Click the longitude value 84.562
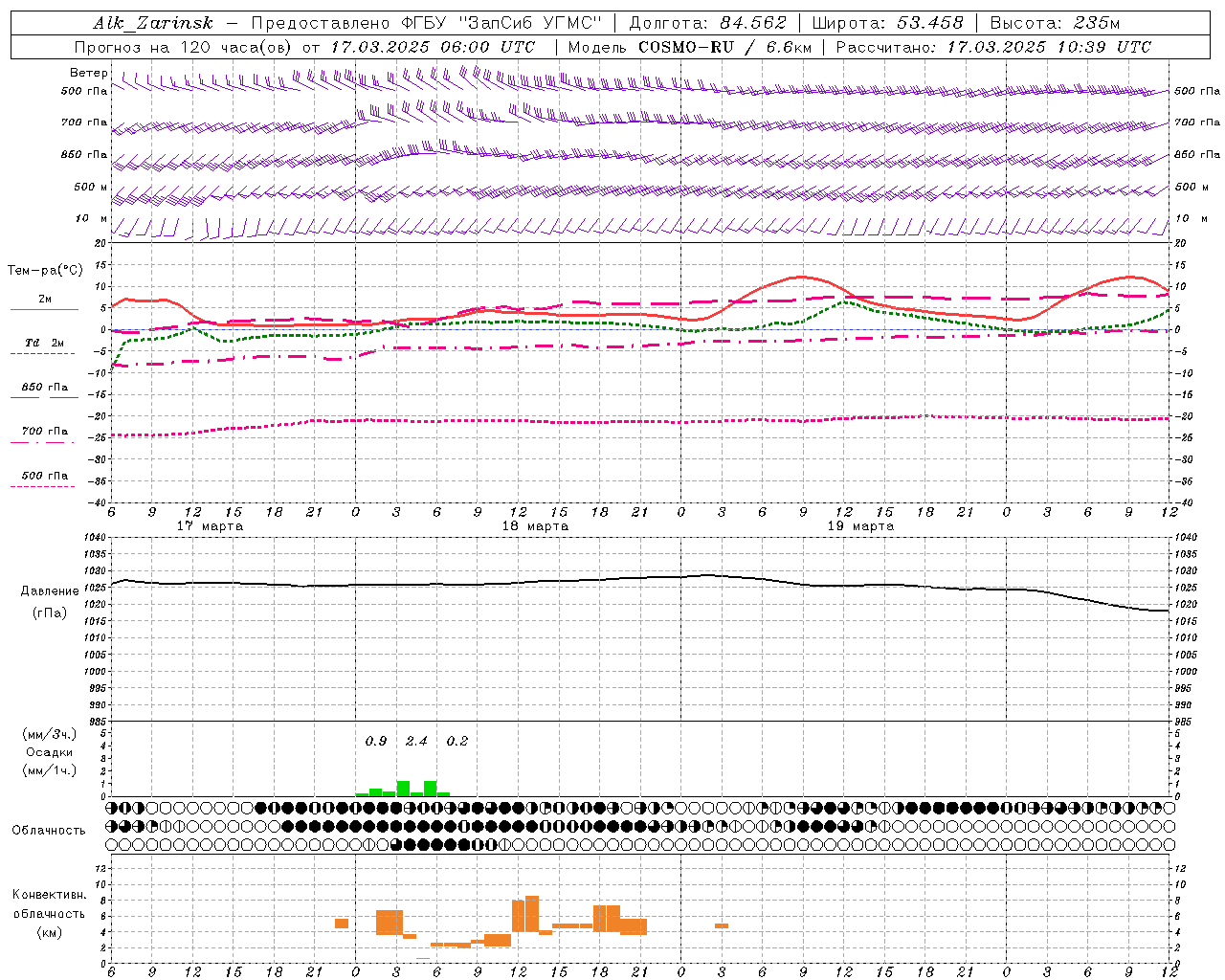 [x=753, y=23]
